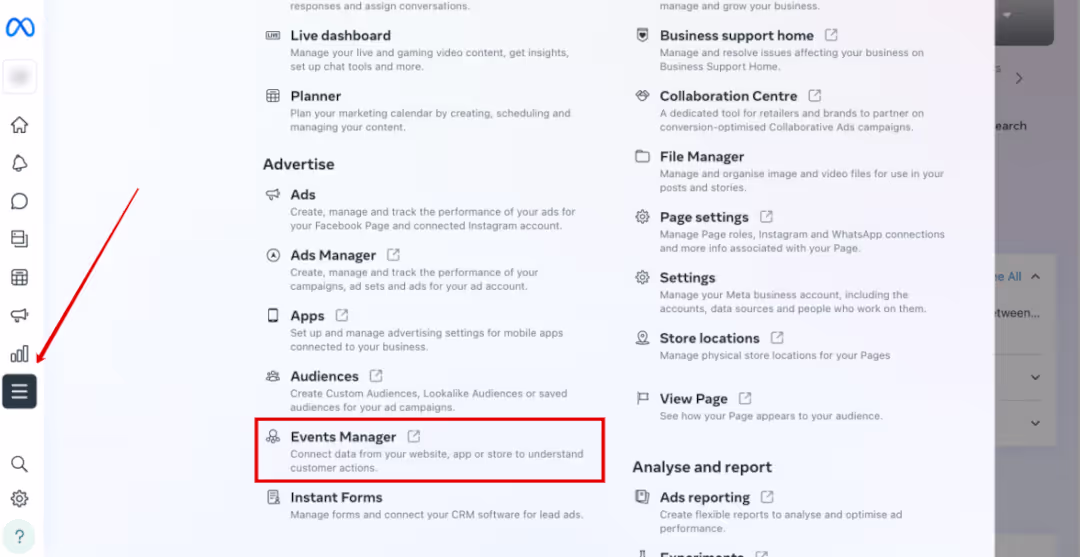Click external link icon beside Ads reporting
The height and width of the screenshot is (557, 1080).
point(767,497)
